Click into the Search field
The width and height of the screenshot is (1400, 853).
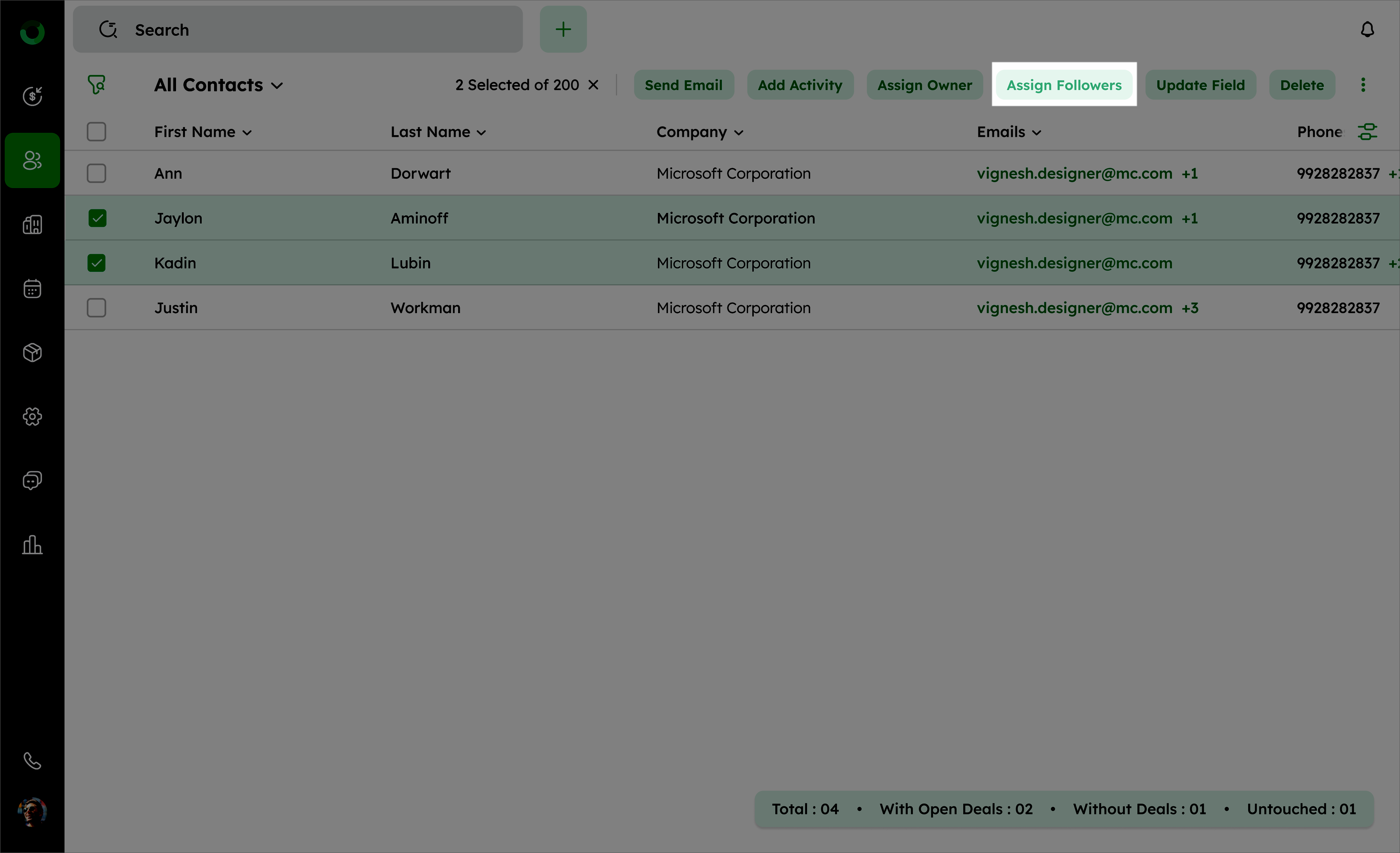pos(318,30)
